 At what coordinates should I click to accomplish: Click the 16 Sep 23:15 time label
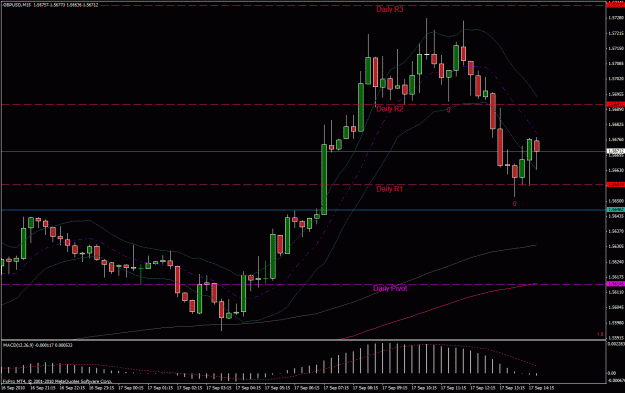pyautogui.click(x=102, y=387)
